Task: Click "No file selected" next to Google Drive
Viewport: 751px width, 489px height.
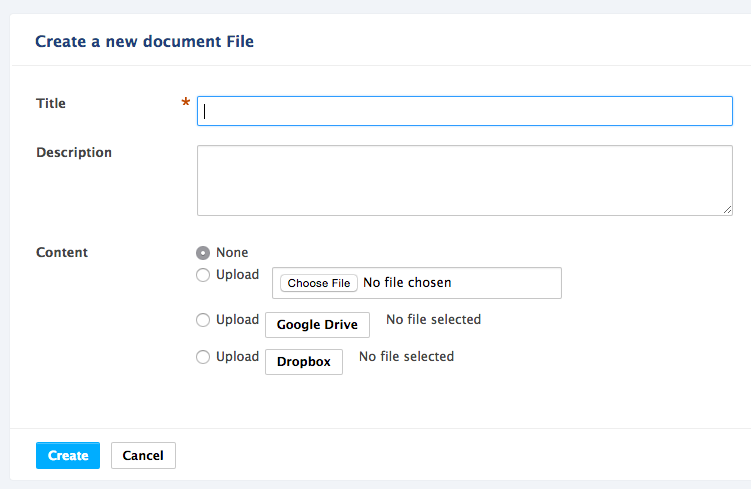Action: point(433,319)
